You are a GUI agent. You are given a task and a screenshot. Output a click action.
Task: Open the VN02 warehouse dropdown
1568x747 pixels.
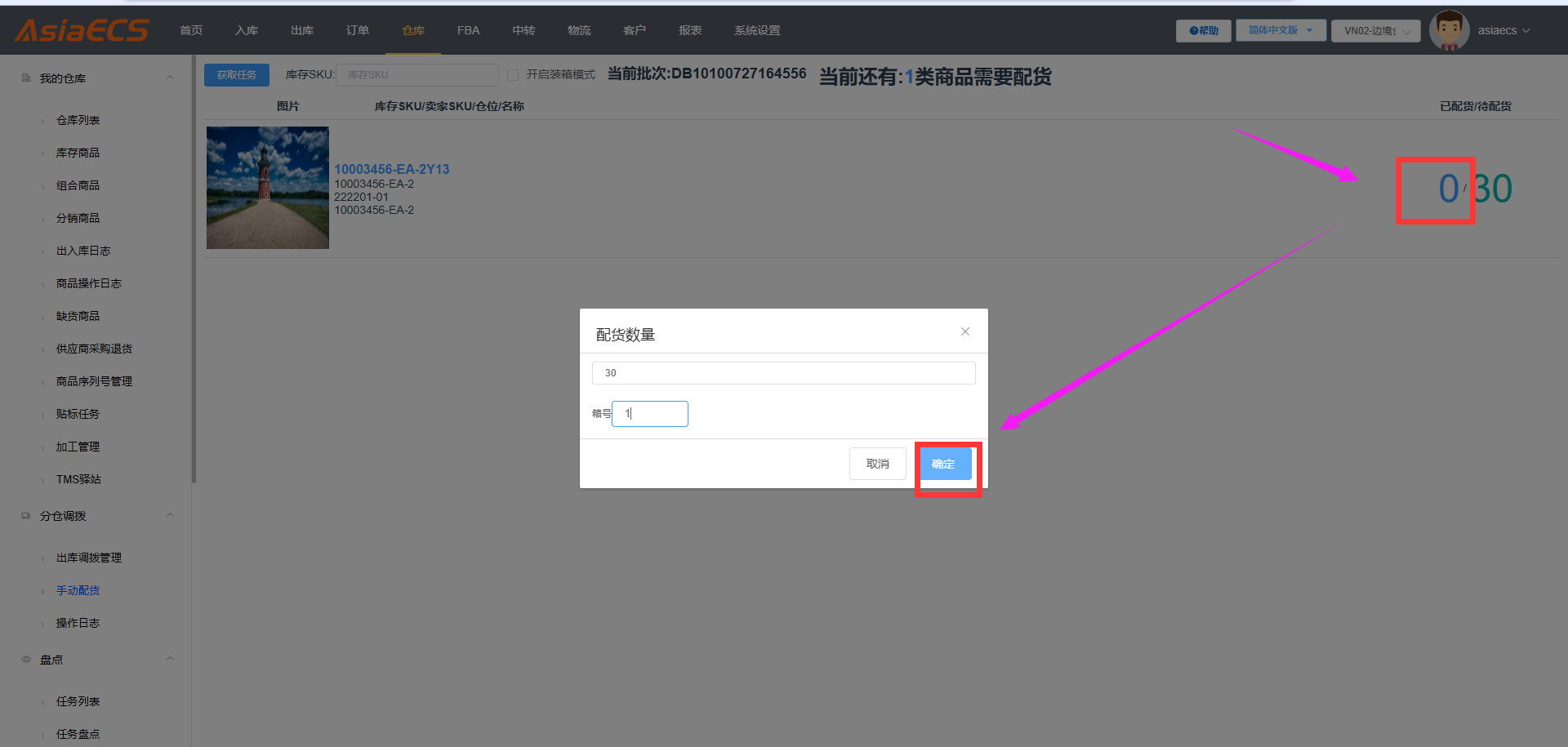coord(1376,31)
